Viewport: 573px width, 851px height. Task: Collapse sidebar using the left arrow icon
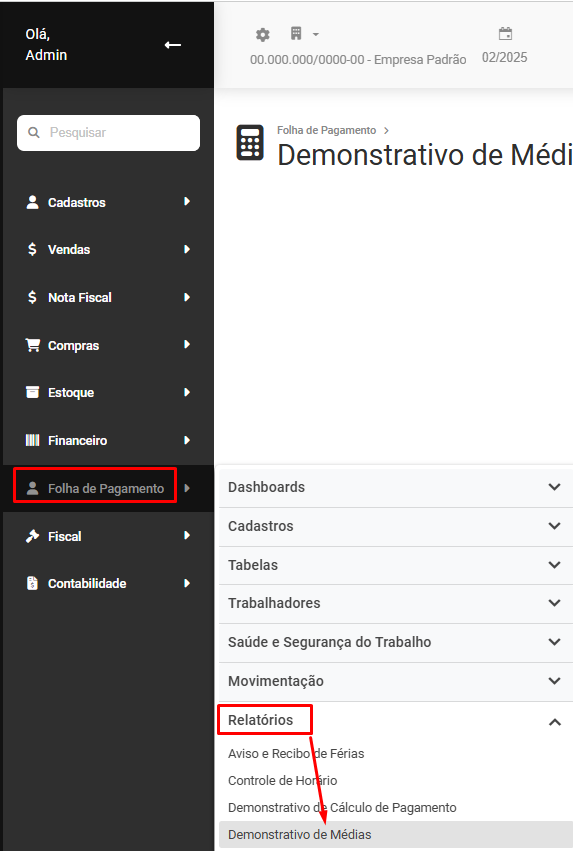click(x=173, y=45)
